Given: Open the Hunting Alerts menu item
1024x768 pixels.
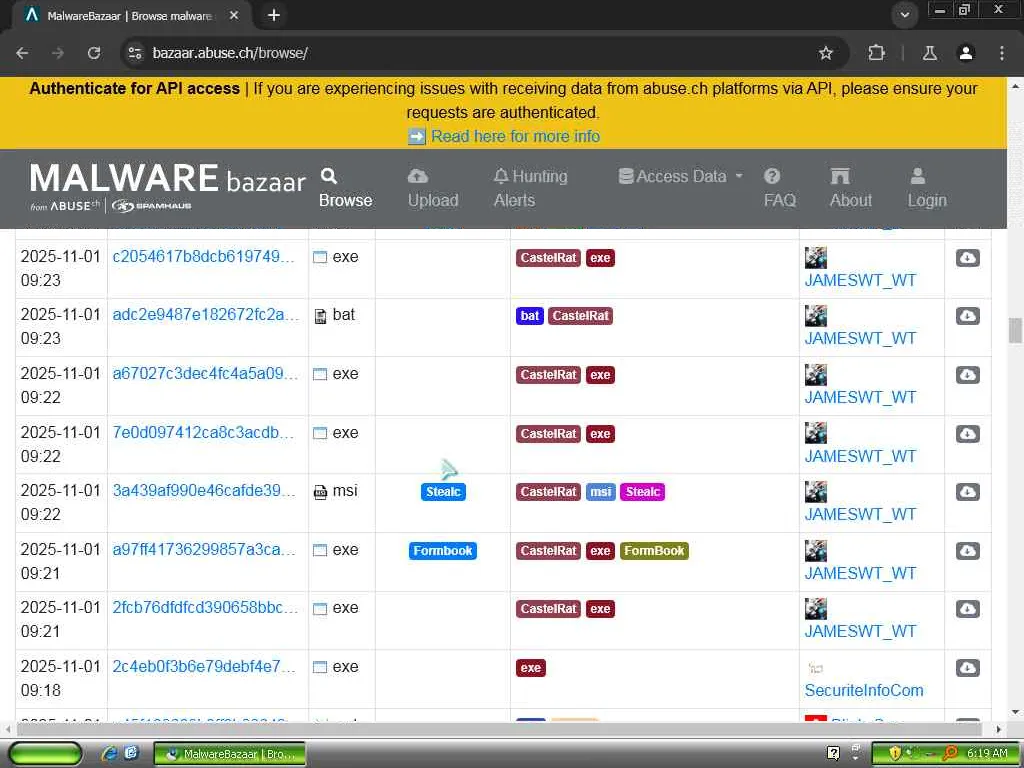Looking at the screenshot, I should point(530,188).
